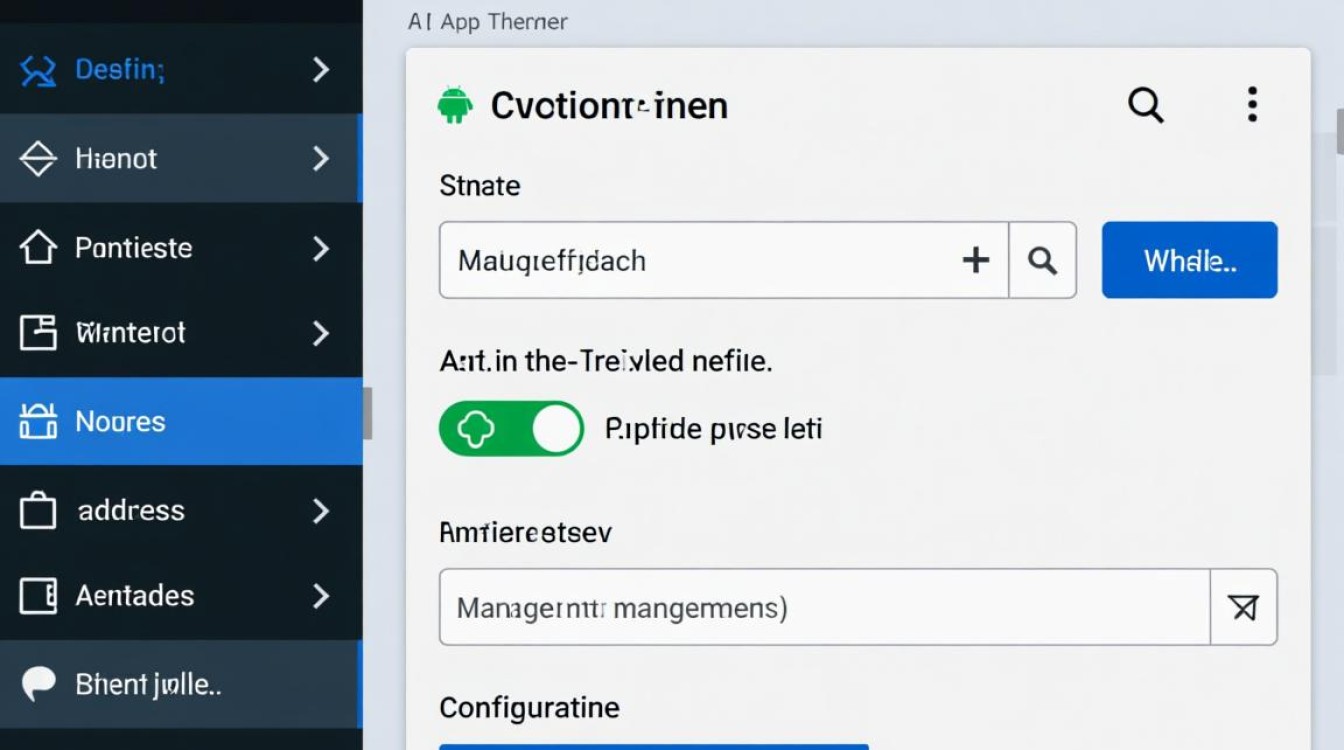This screenshot has width=1344, height=750.
Task: Click the shopping bag icon beside address
Action: click(x=38, y=511)
